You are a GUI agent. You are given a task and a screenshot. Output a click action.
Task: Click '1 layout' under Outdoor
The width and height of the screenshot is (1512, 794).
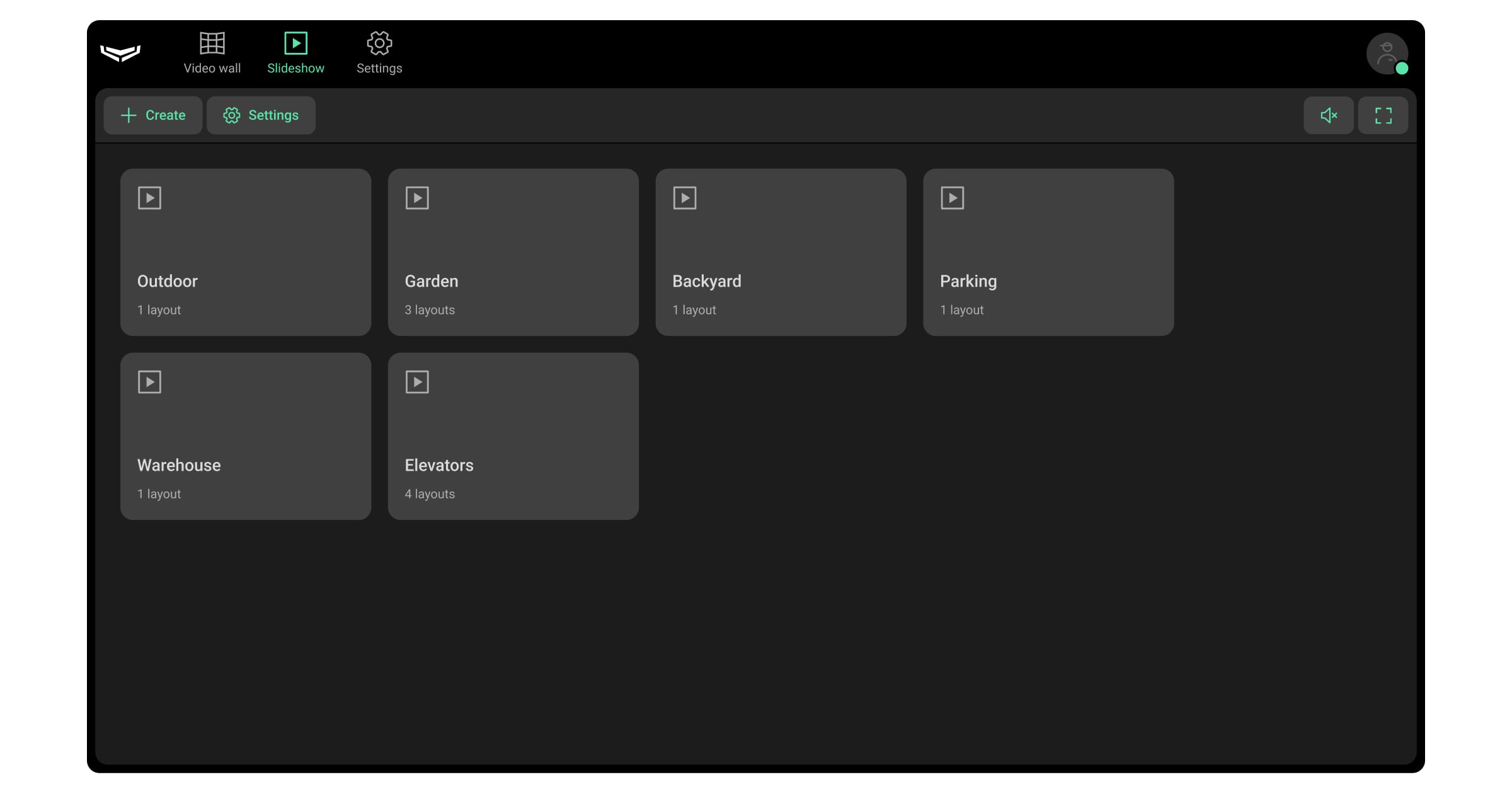click(159, 310)
